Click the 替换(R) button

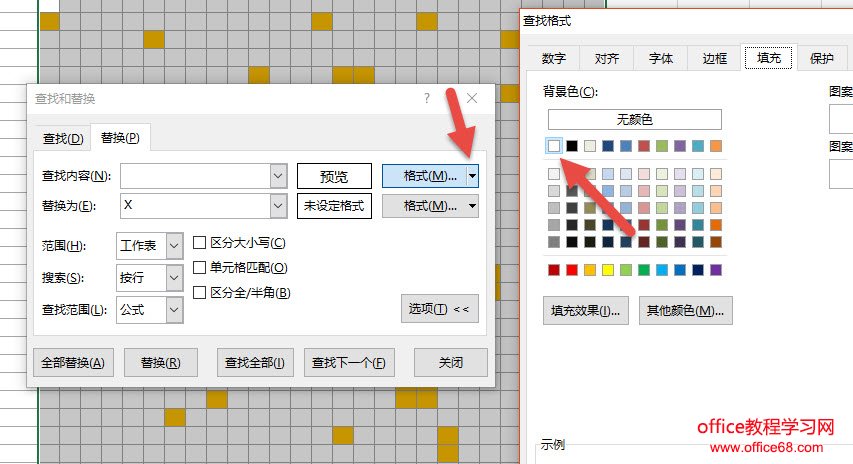[160, 362]
